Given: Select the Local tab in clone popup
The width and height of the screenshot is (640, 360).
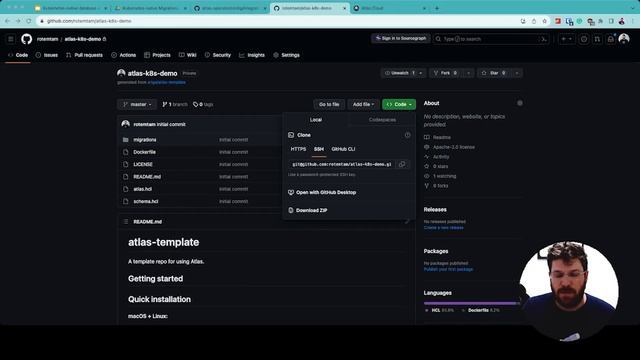Looking at the screenshot, I should (316, 120).
